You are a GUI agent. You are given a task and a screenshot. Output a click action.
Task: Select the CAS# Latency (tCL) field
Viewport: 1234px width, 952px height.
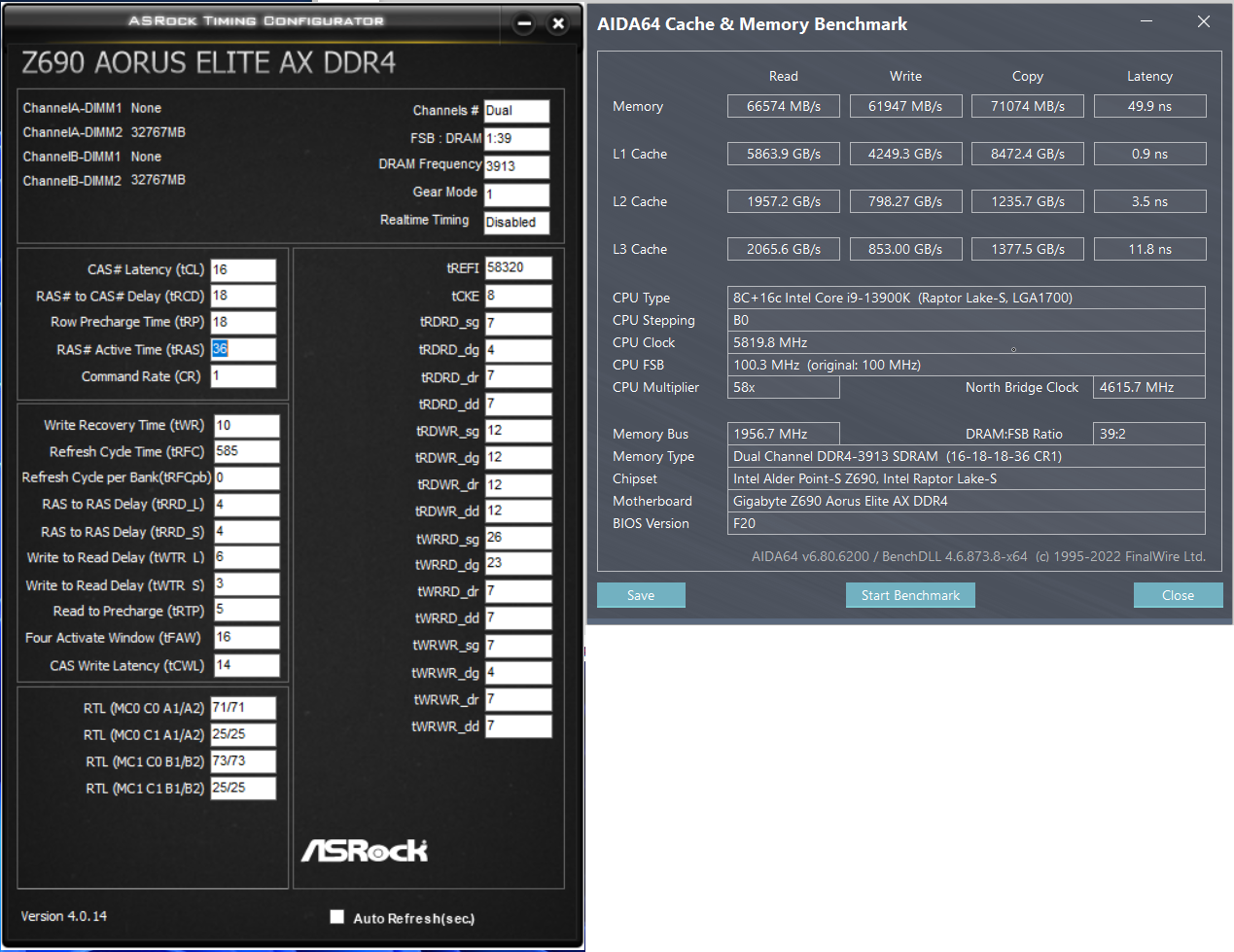(x=243, y=269)
